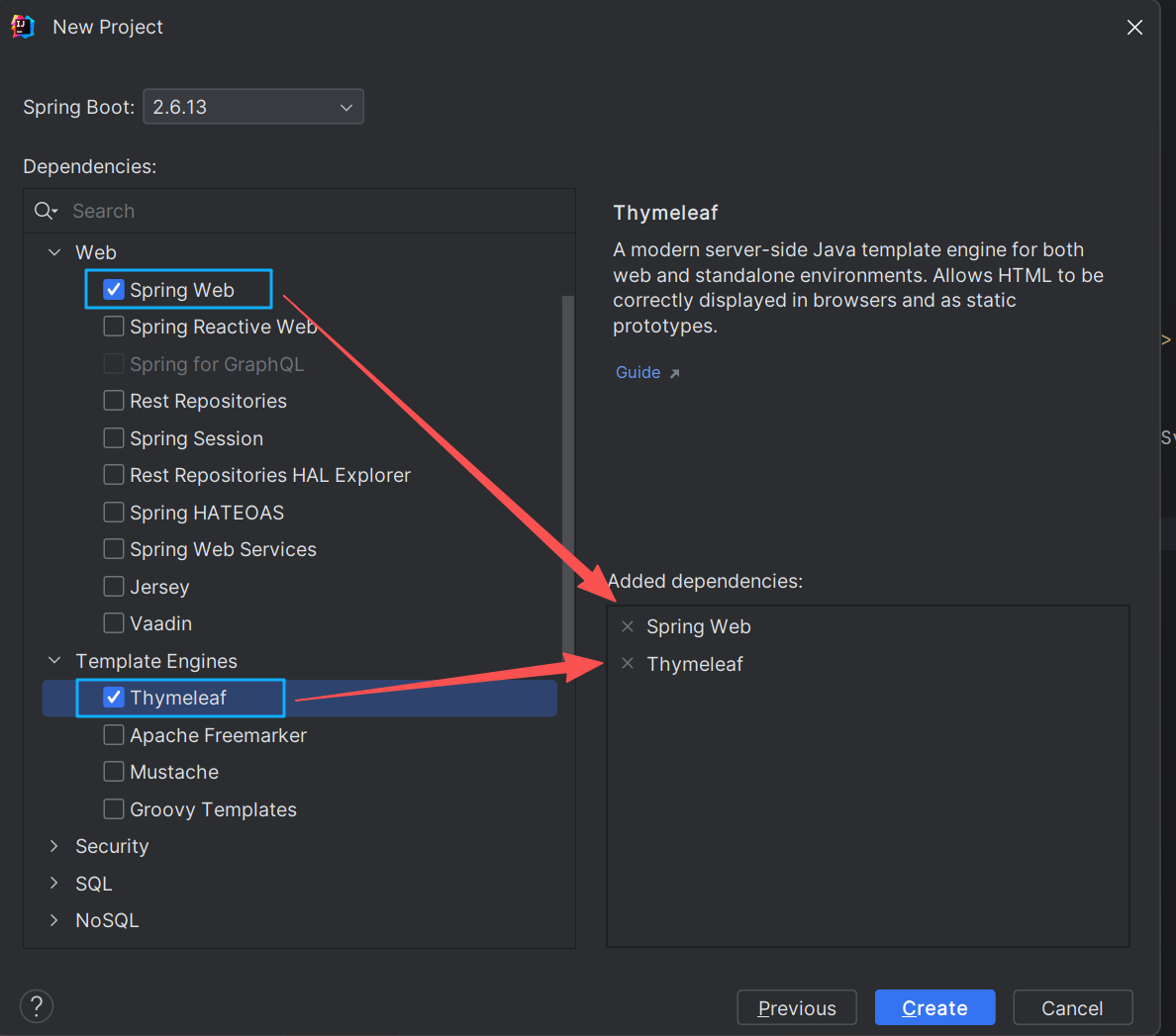Select the Spring Web Services checkbox

(x=113, y=549)
